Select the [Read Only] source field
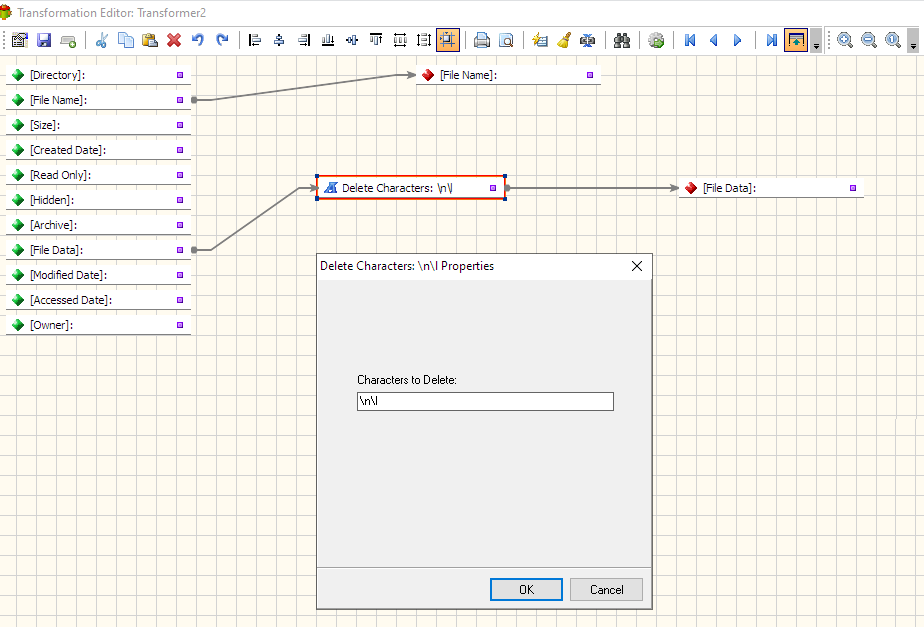Image resolution: width=924 pixels, height=627 pixels. tap(98, 175)
